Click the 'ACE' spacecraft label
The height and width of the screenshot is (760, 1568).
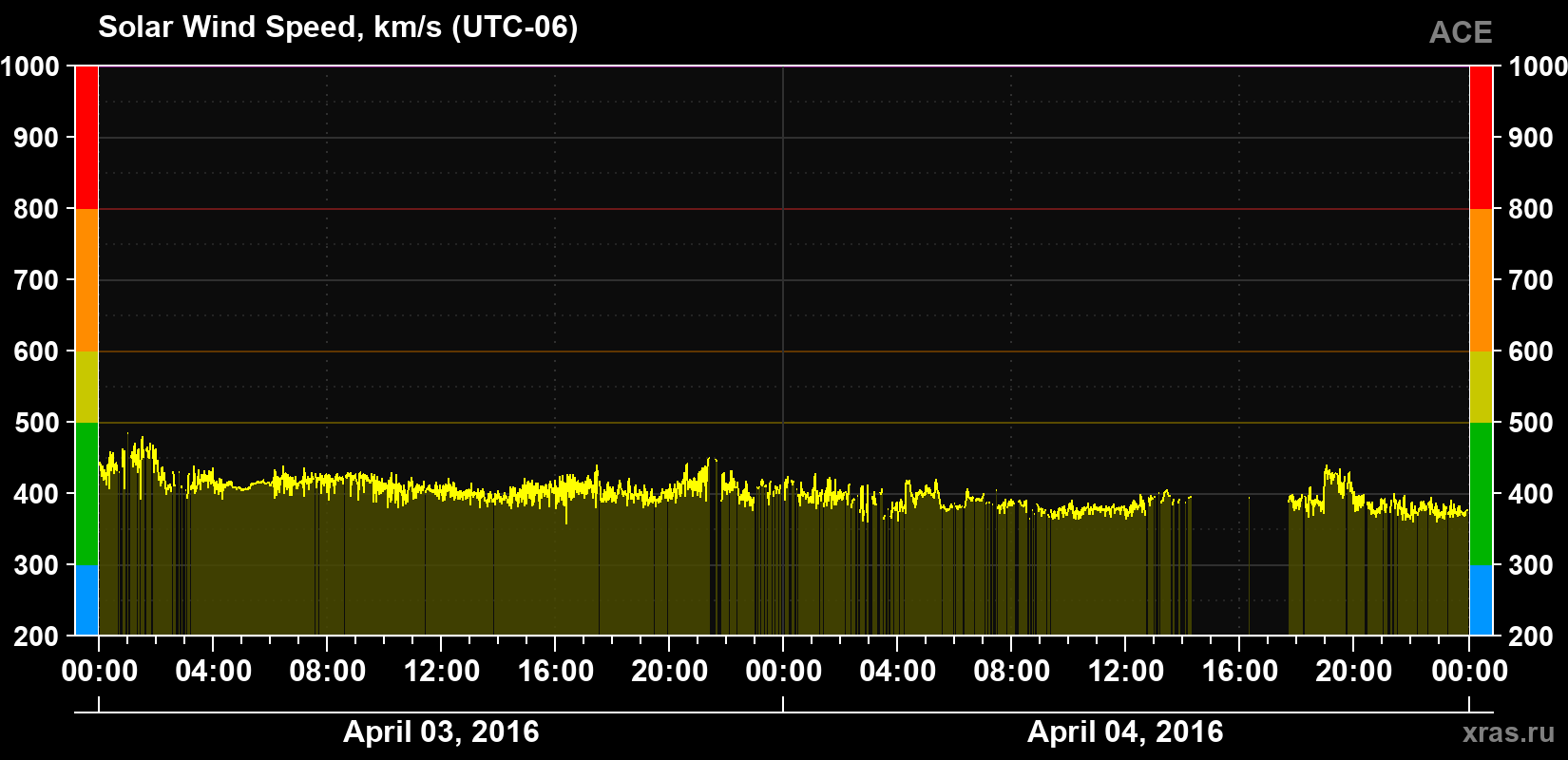point(1461,33)
